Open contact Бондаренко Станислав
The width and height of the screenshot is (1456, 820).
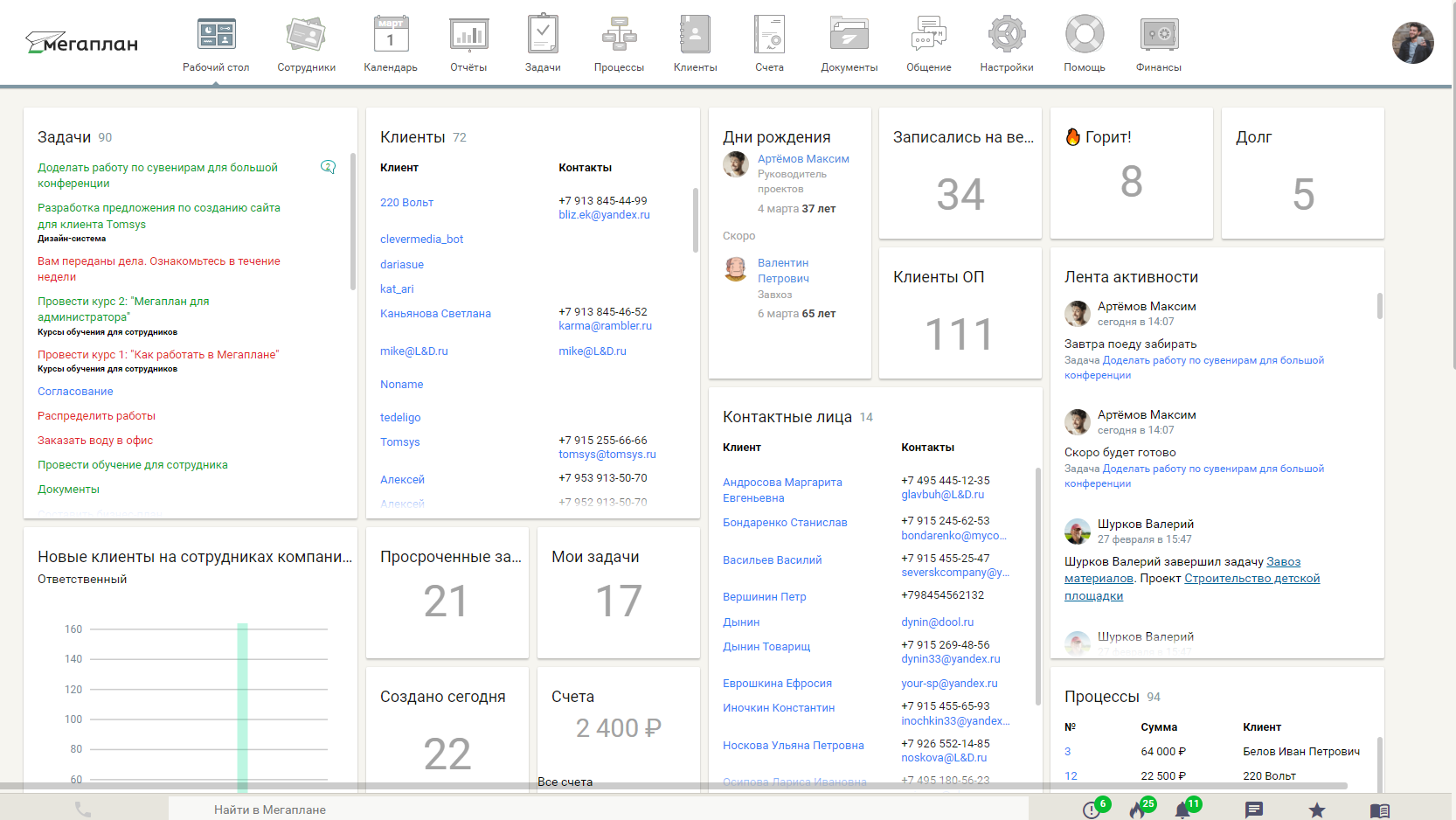(x=785, y=523)
